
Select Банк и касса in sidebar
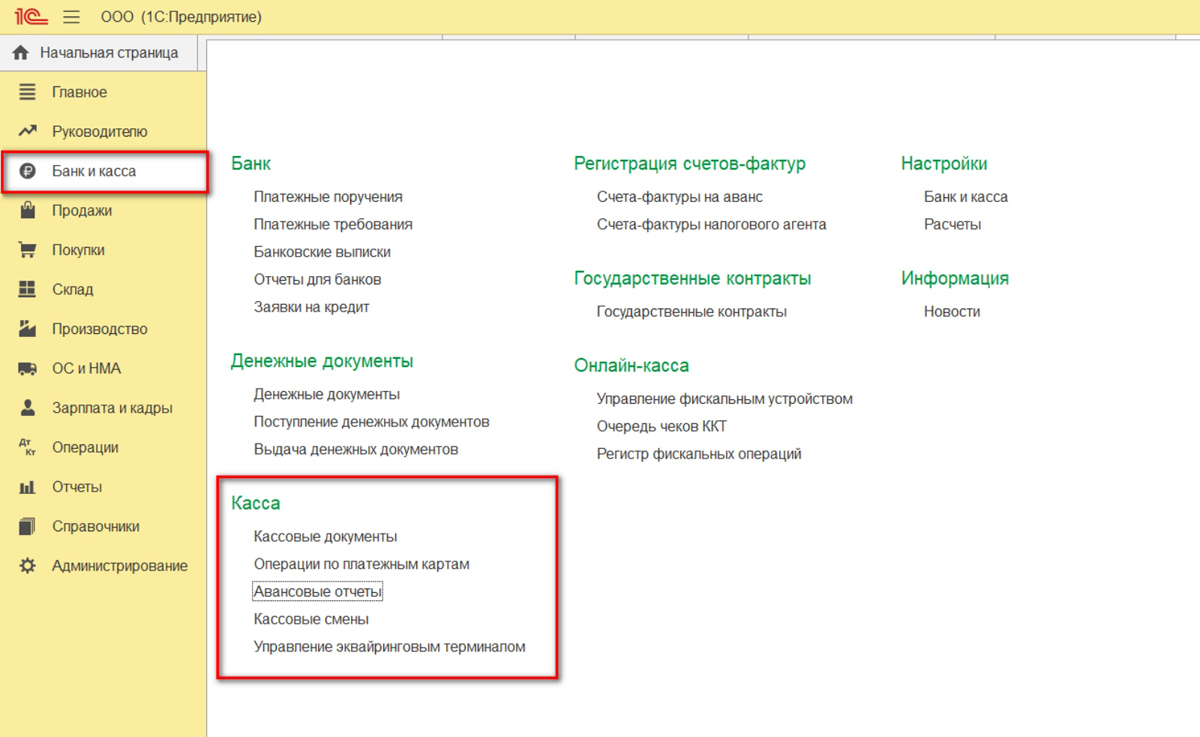point(94,171)
